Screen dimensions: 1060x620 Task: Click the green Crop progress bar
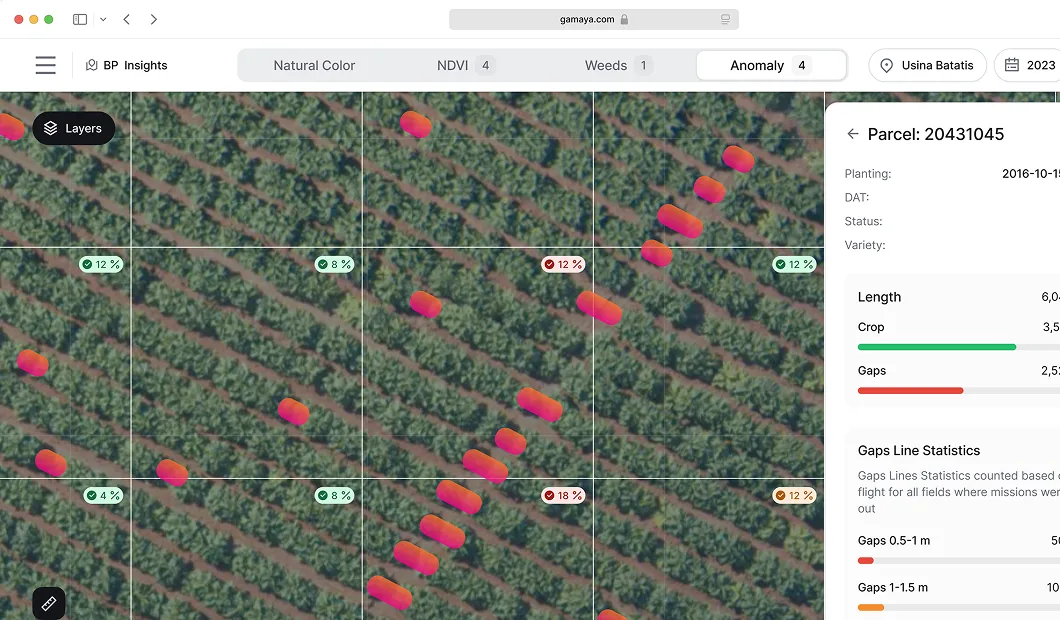(x=936, y=346)
